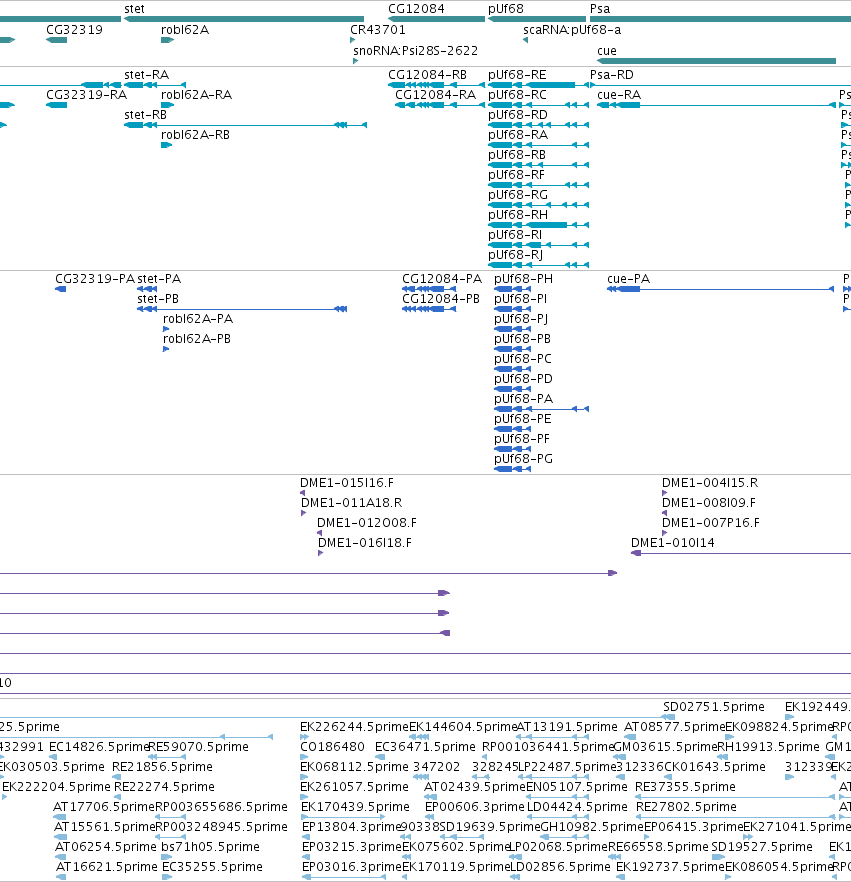This screenshot has height=882, width=851.
Task: Click protein stet-PB label
Action: [157, 298]
